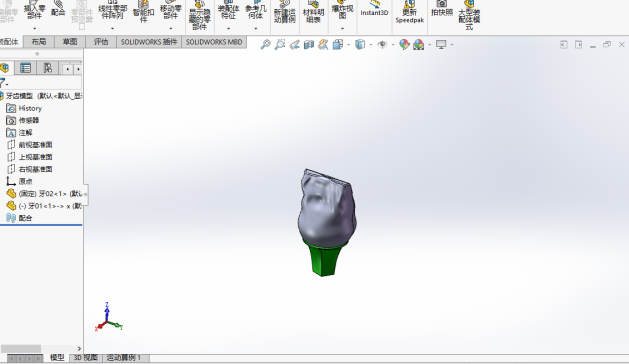Select 传感器 (Sensors) folder
The width and height of the screenshot is (629, 364).
[x=23, y=120]
